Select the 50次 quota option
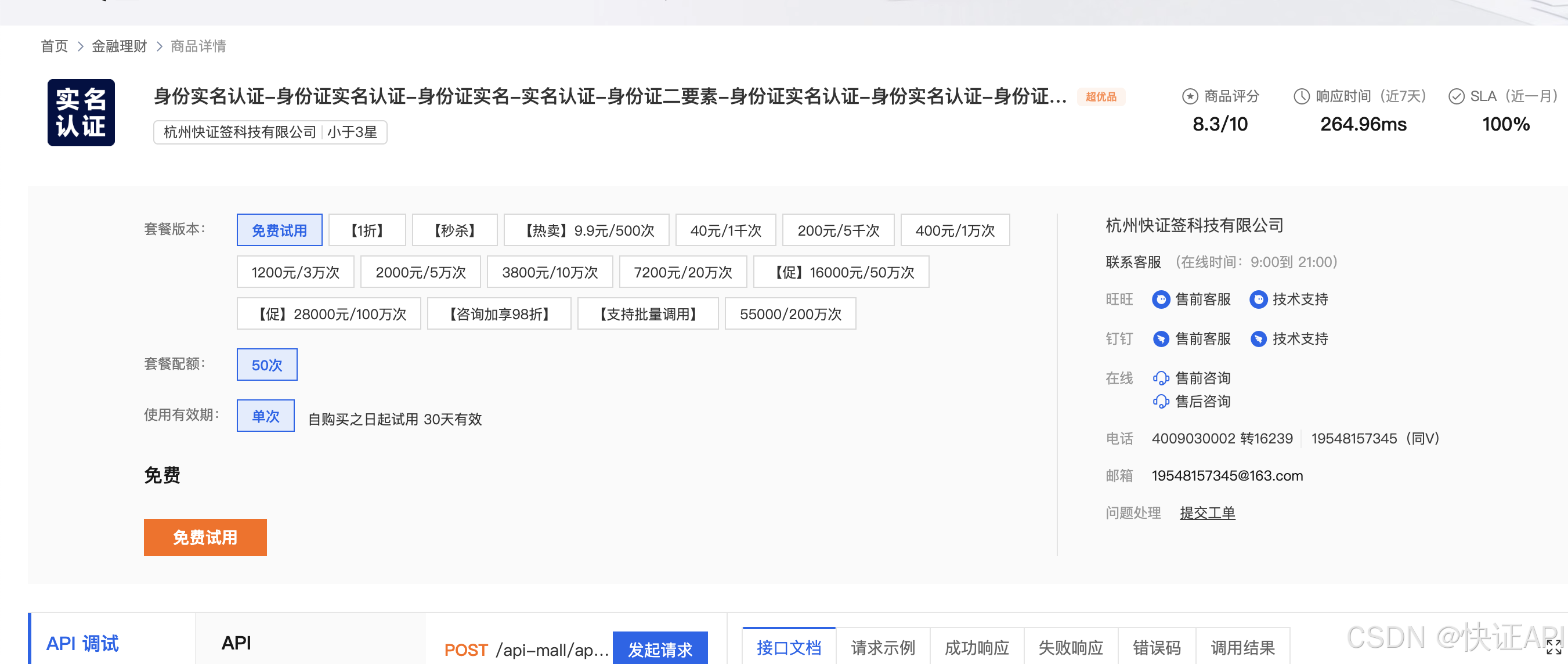Screen dimensions: 1568x664 tap(266, 365)
